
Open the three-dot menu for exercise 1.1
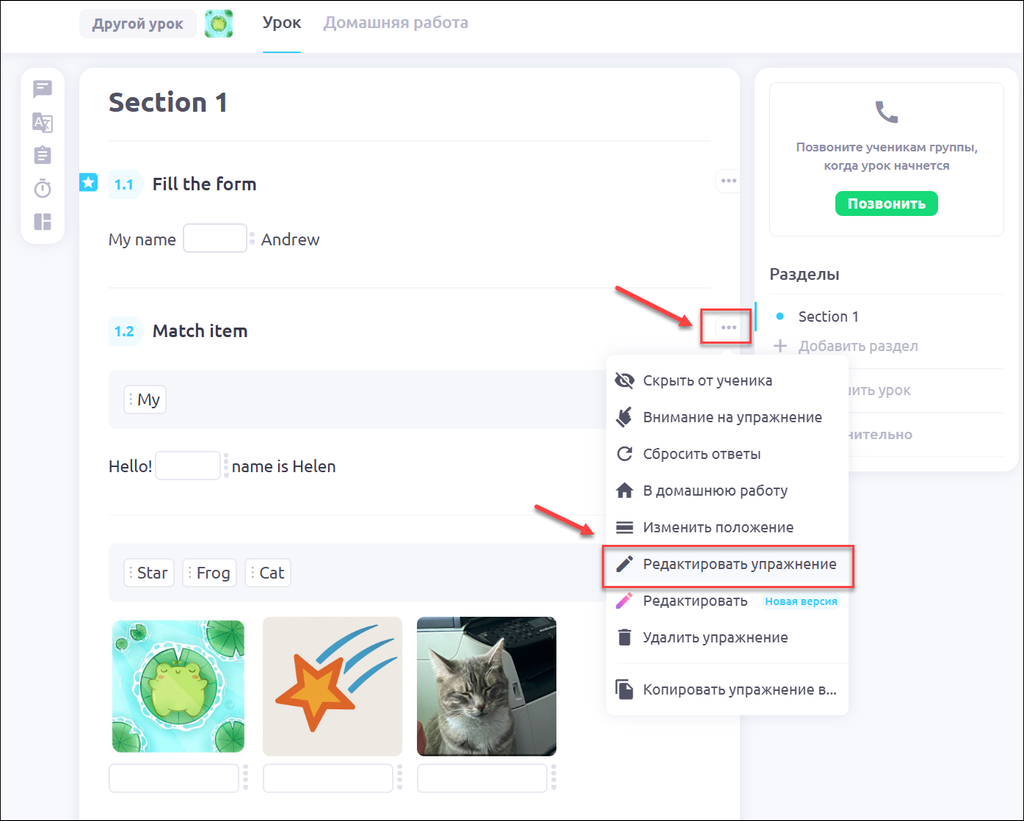tap(728, 181)
